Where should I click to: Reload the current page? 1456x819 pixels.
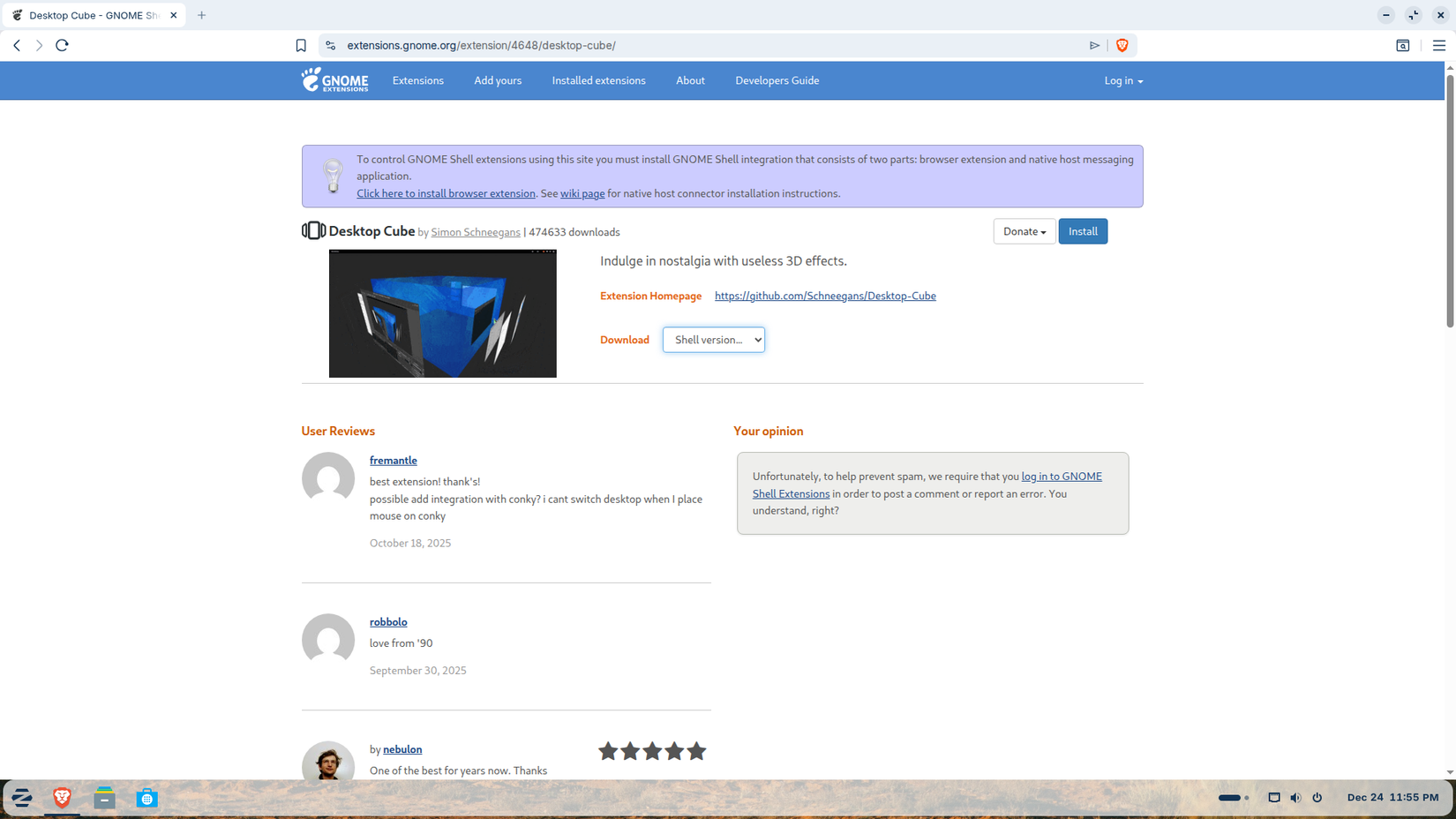coord(62,45)
